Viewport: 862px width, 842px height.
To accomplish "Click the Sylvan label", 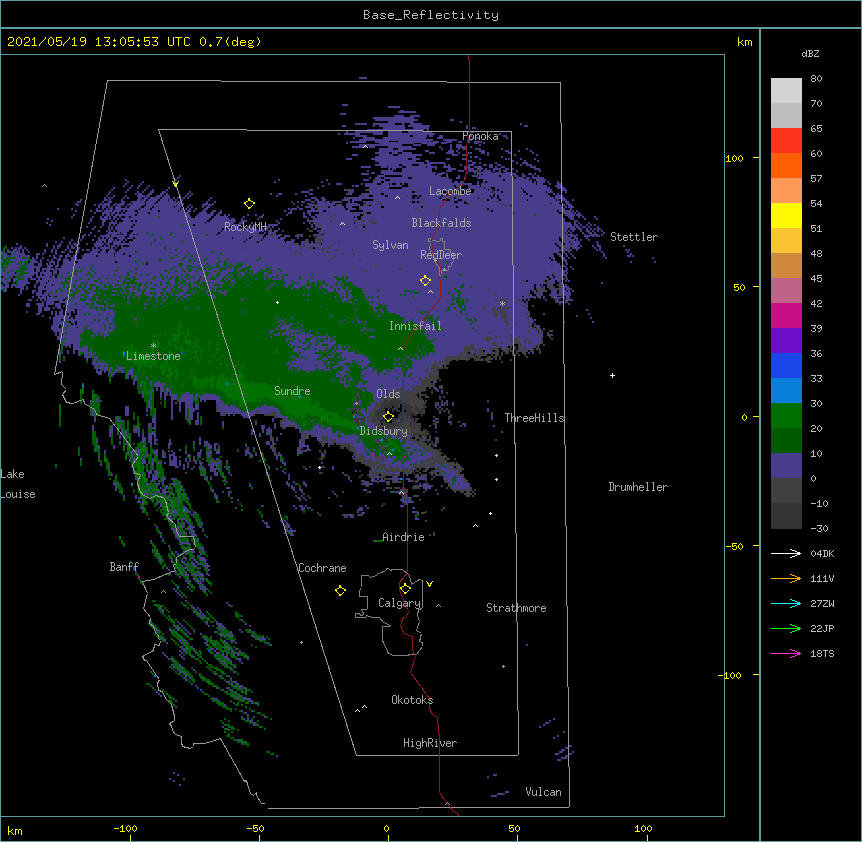I will [x=390, y=245].
